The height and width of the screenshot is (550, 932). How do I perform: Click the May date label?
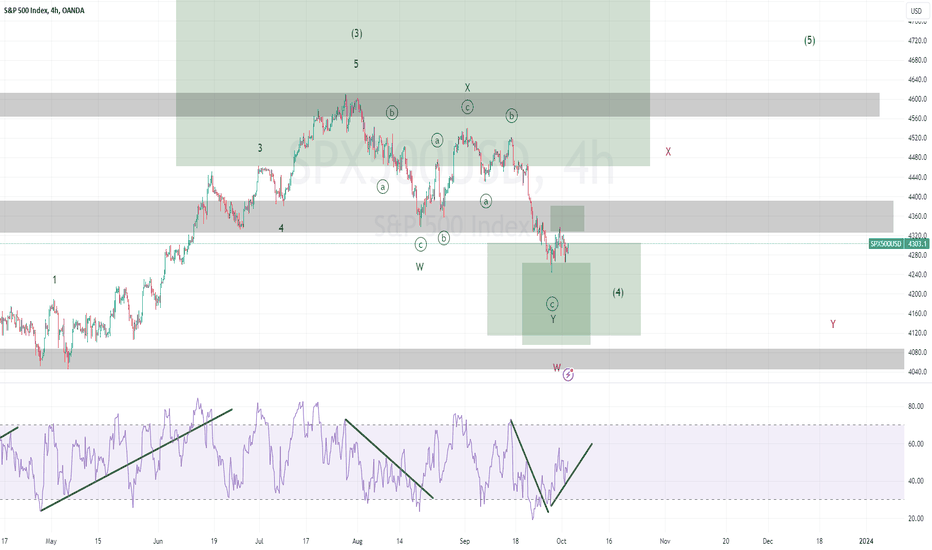[x=51, y=541]
